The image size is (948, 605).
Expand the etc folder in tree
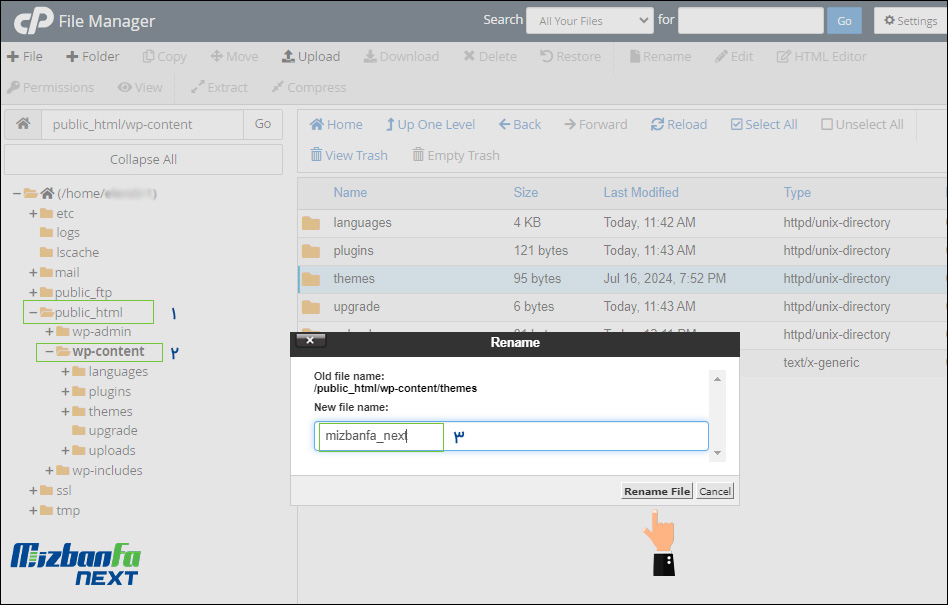tap(33, 213)
